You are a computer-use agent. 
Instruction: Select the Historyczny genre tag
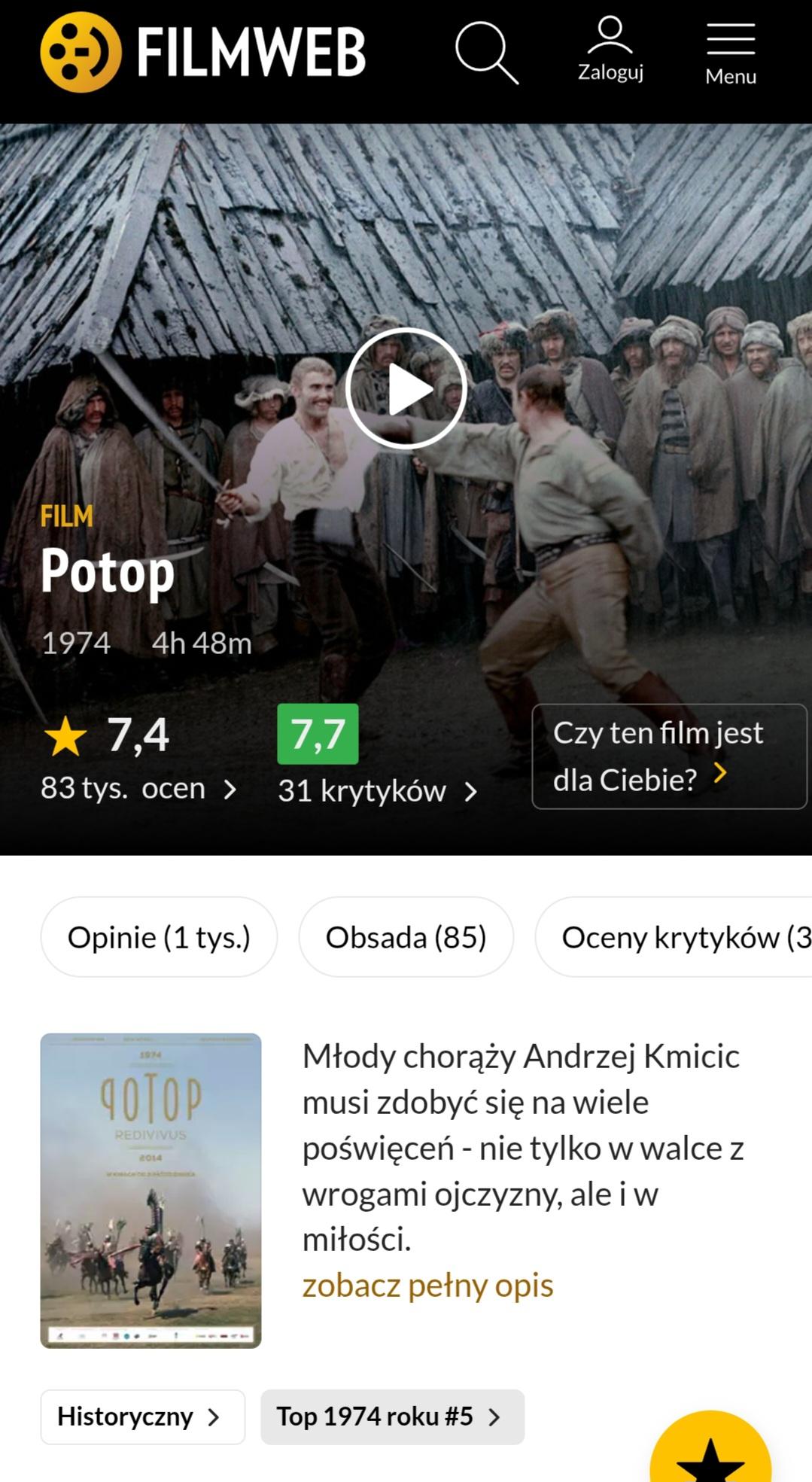(x=143, y=1417)
